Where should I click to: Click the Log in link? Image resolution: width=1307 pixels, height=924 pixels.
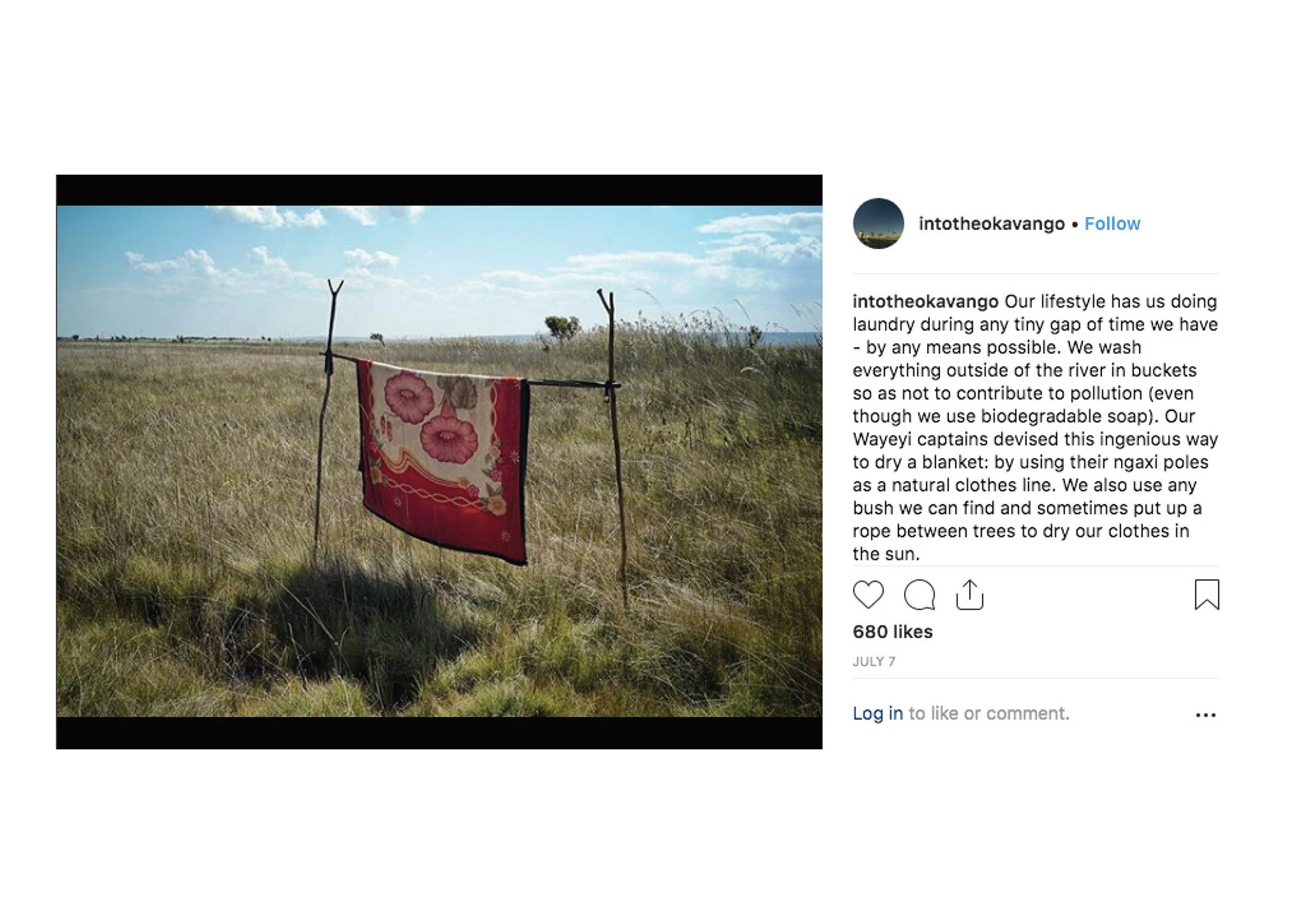tap(877, 713)
